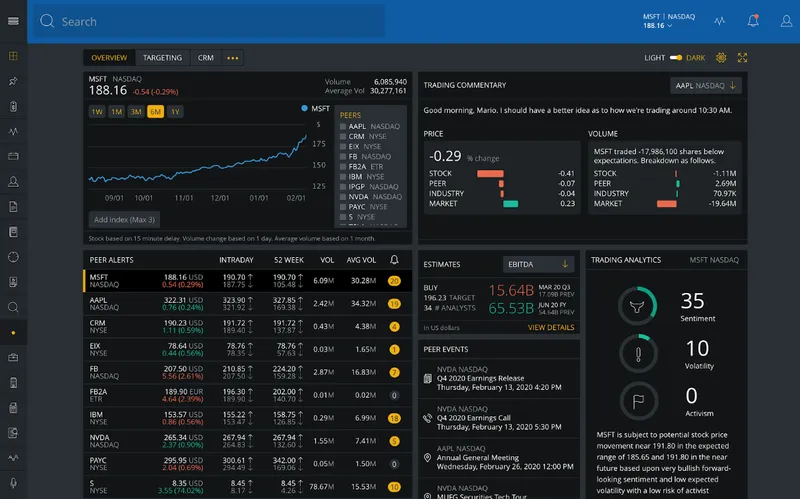The width and height of the screenshot is (800, 499).
Task: Check the NVDA NASDAQ peer checkbox
Action: (343, 197)
